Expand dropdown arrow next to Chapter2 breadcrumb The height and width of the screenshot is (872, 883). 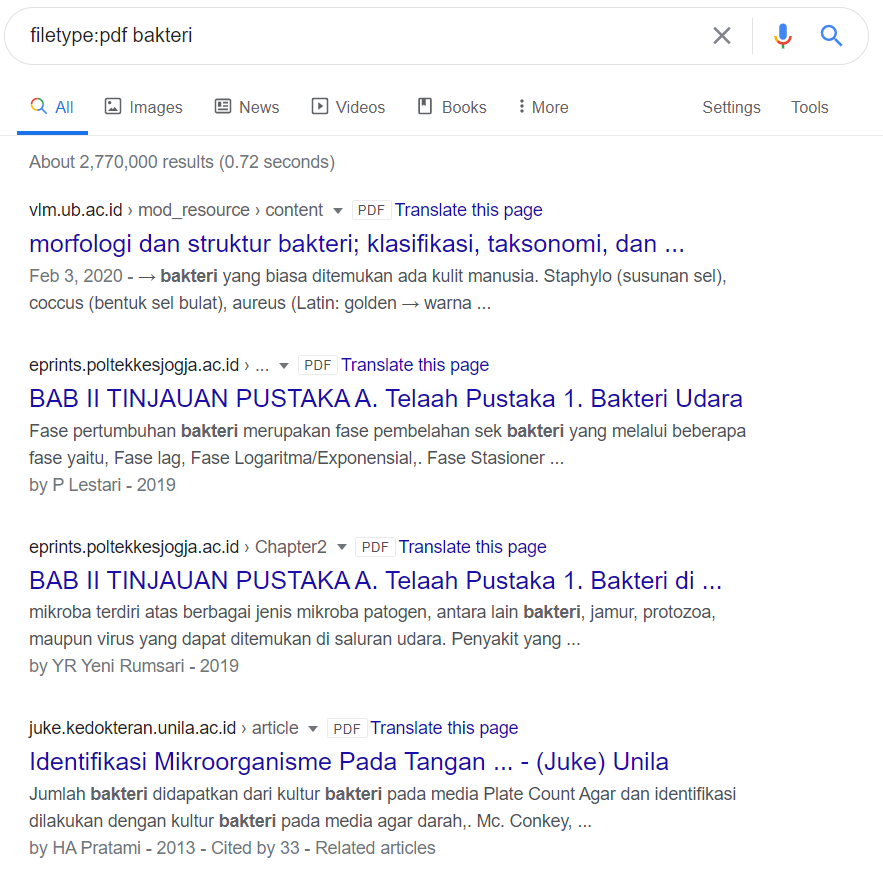coord(342,548)
